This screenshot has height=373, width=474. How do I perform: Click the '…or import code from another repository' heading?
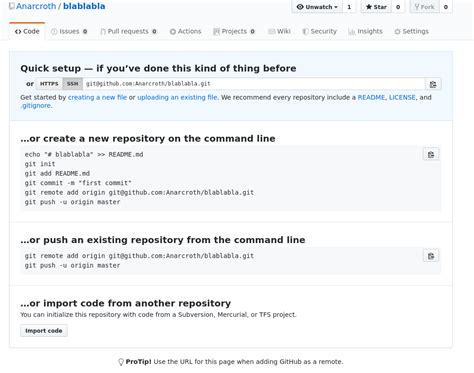click(125, 303)
